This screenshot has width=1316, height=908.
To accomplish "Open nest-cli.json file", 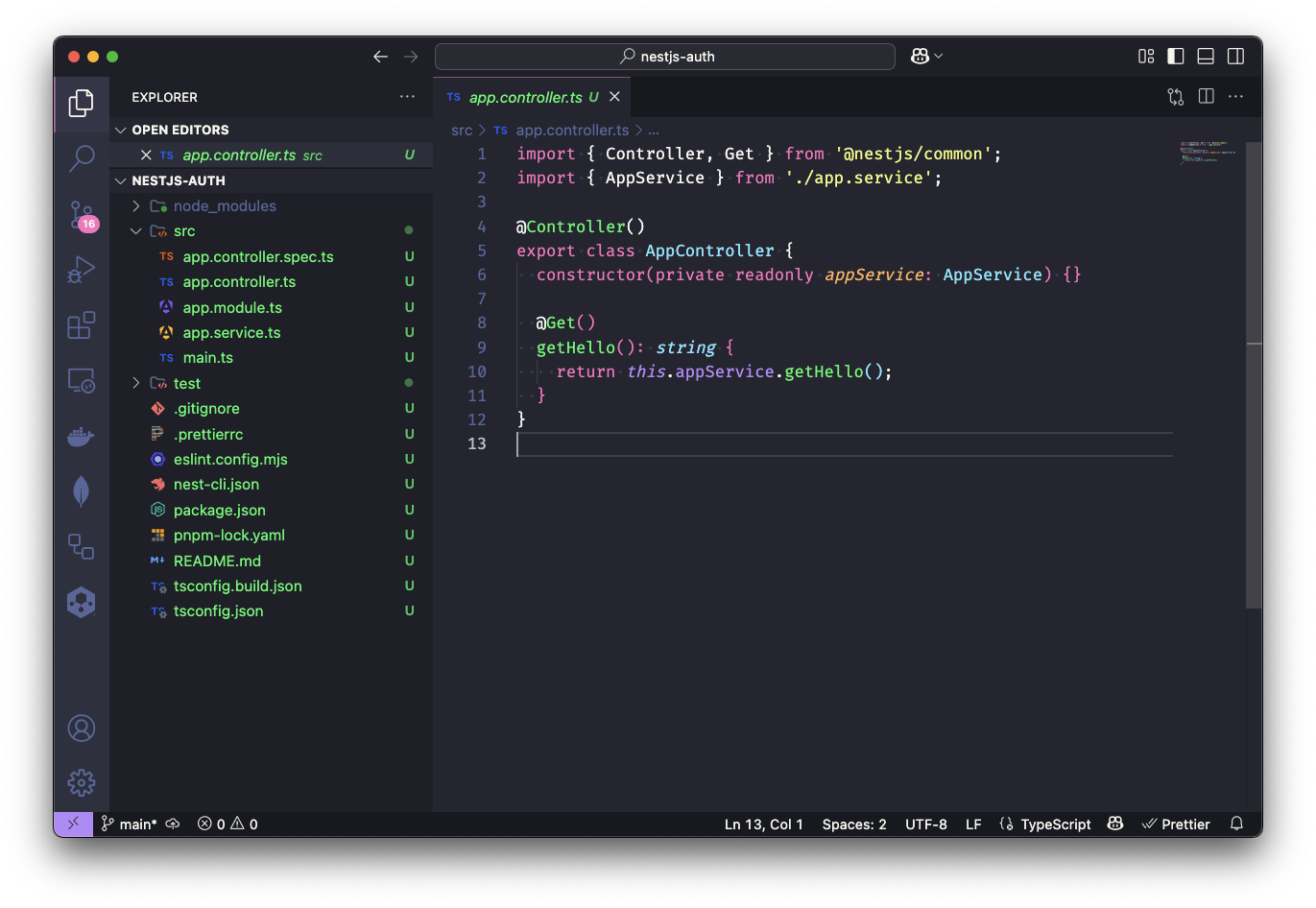I will (x=272, y=485).
